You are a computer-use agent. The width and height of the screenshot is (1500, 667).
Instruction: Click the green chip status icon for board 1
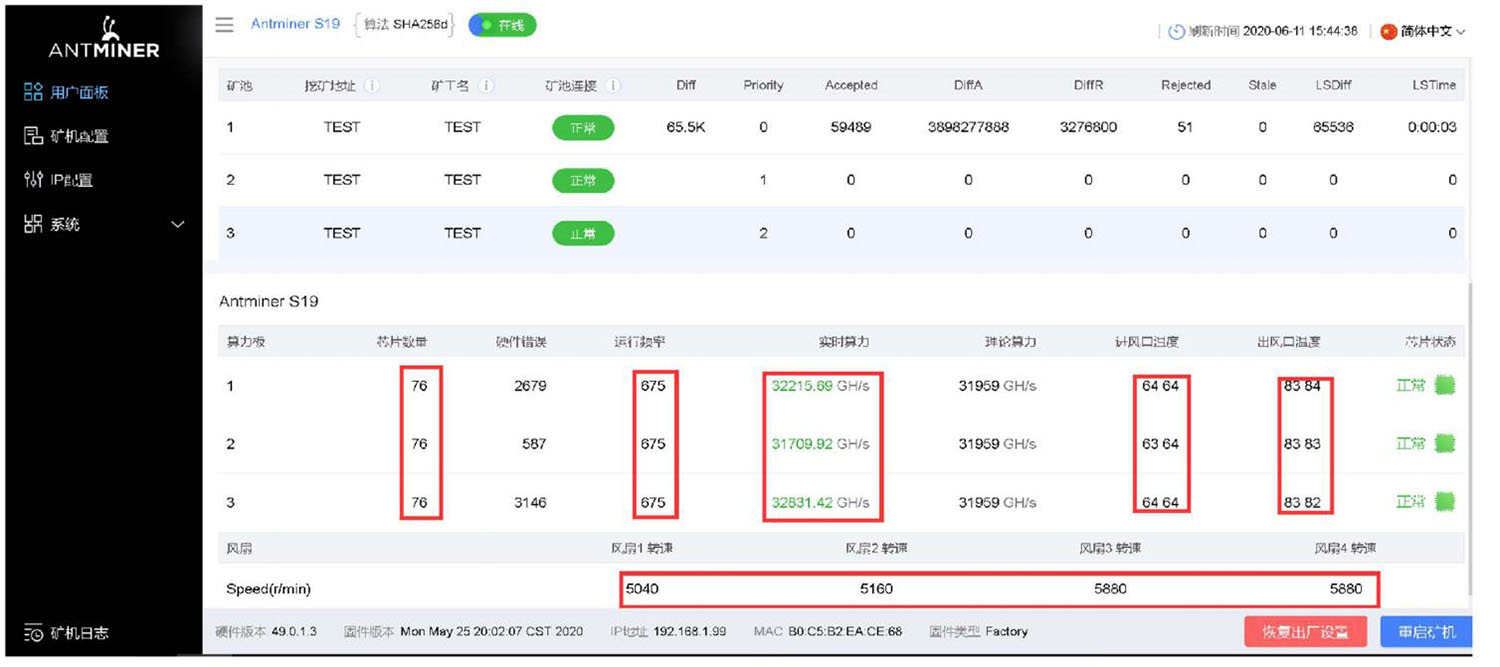coord(1444,386)
